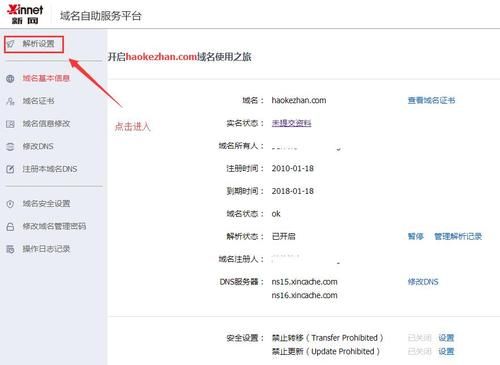
Task: Click the 查看域名证书 link
Action: pyautogui.click(x=431, y=100)
